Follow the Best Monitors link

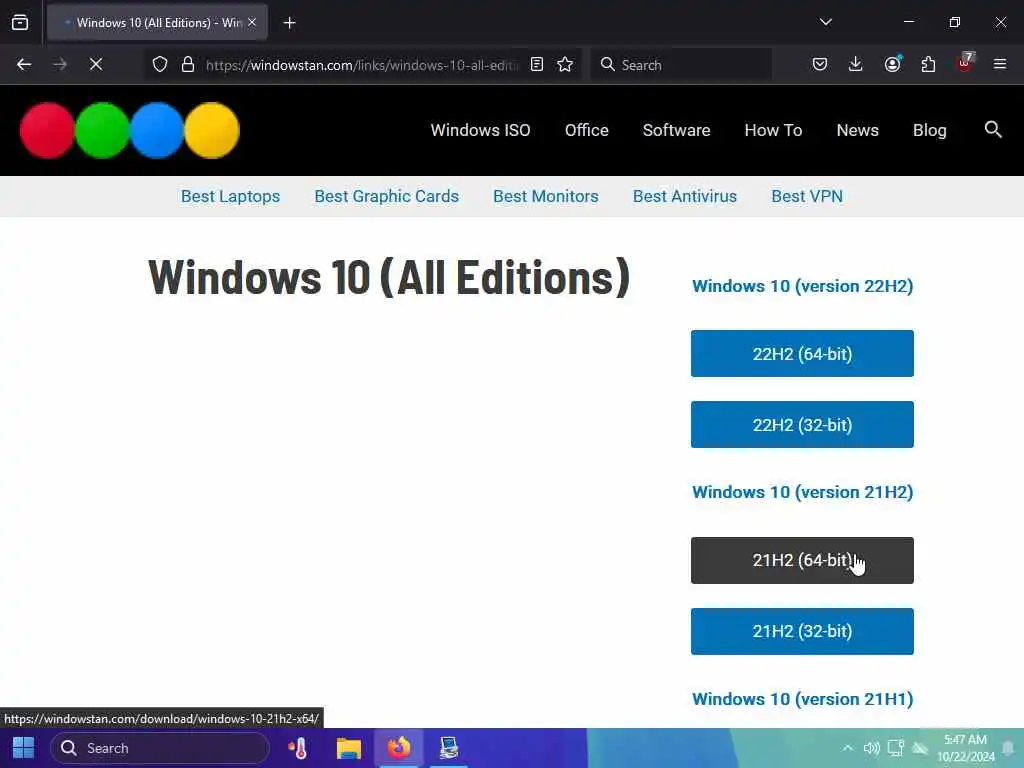546,196
